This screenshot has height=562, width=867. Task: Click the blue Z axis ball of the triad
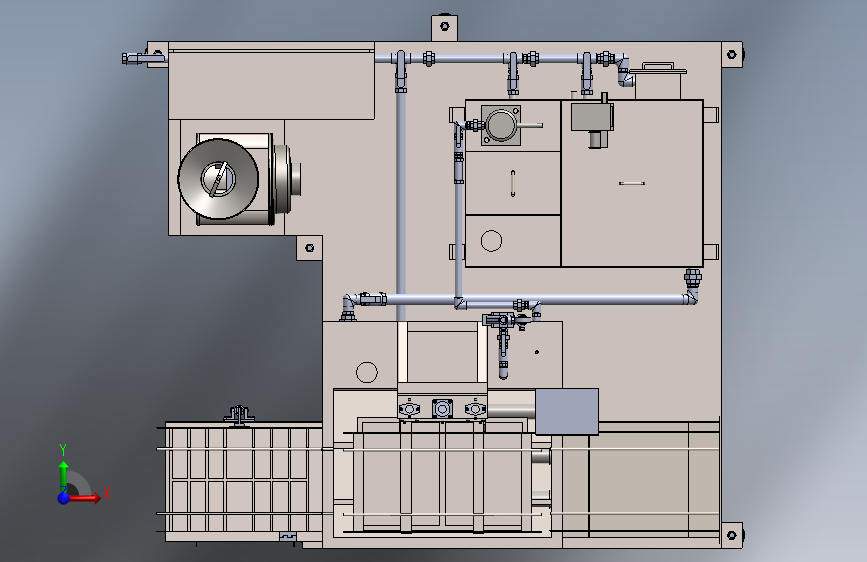point(64,498)
